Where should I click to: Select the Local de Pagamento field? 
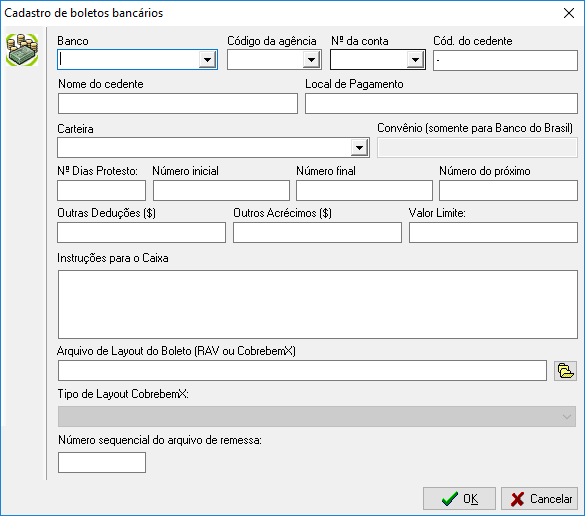(x=441, y=103)
